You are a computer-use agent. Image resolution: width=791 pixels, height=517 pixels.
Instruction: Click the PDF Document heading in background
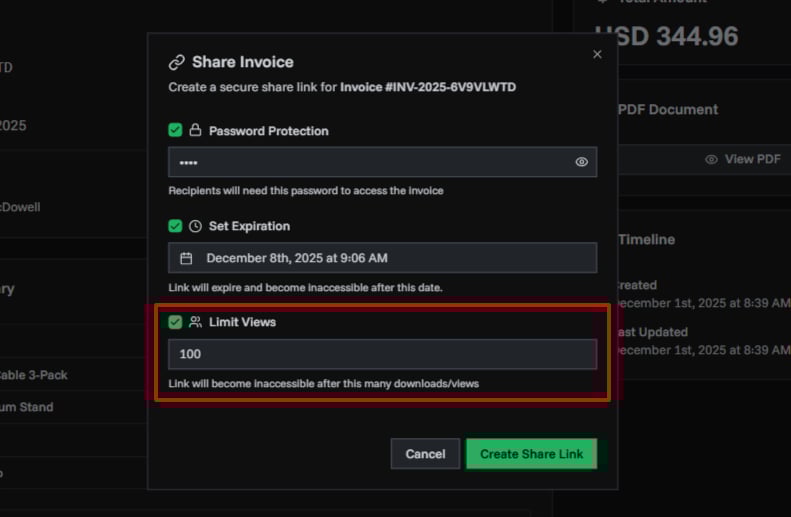pyautogui.click(x=668, y=109)
